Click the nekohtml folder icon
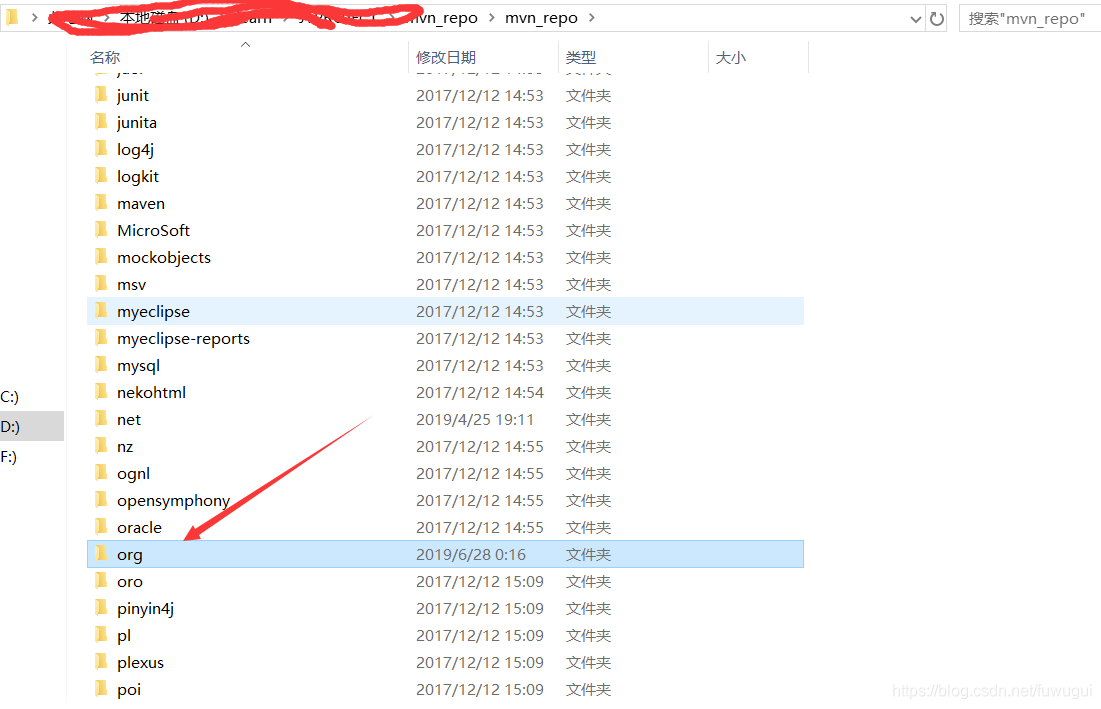This screenshot has height=709, width=1101. point(101,392)
